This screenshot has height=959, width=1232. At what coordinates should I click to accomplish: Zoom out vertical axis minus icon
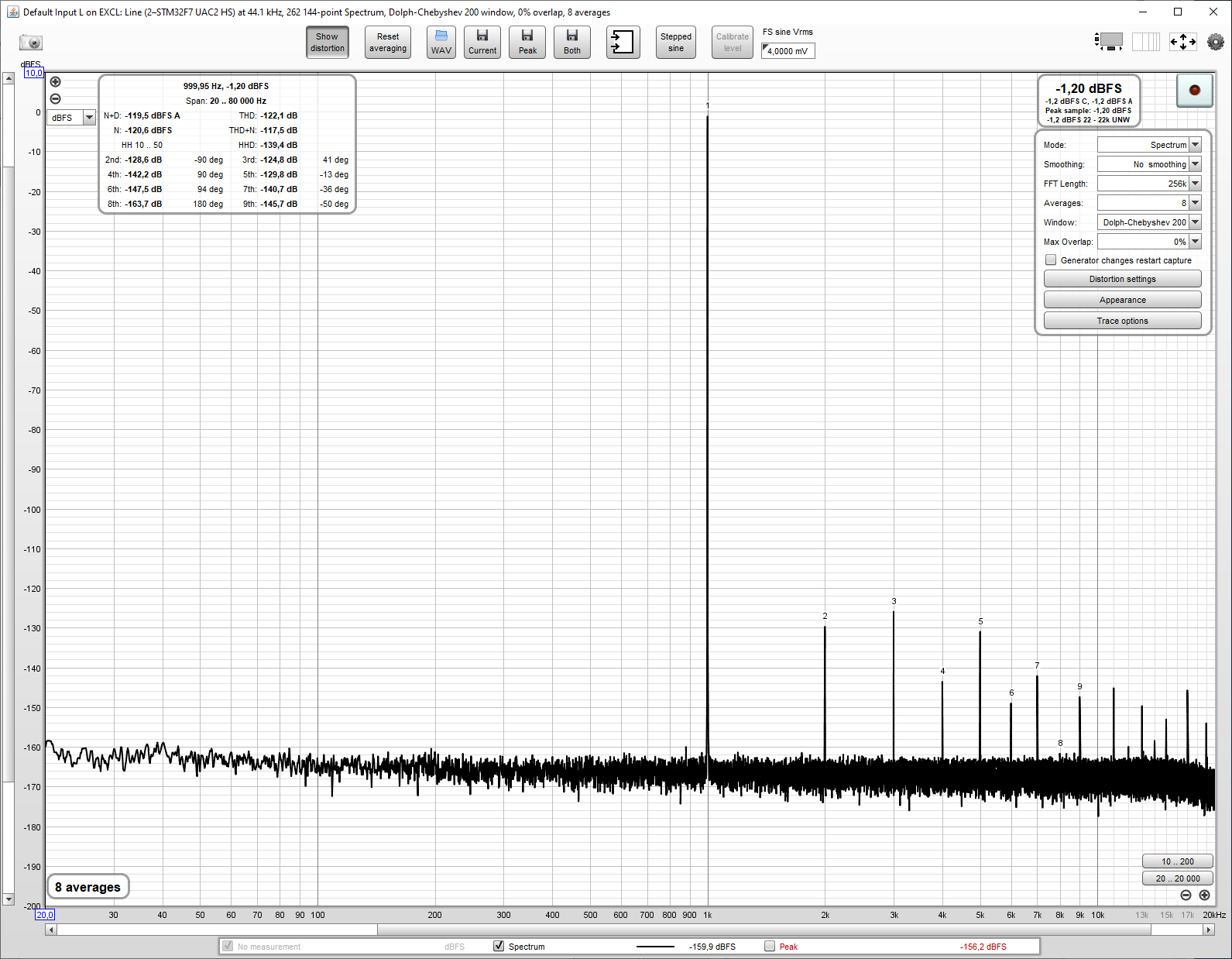(x=56, y=99)
